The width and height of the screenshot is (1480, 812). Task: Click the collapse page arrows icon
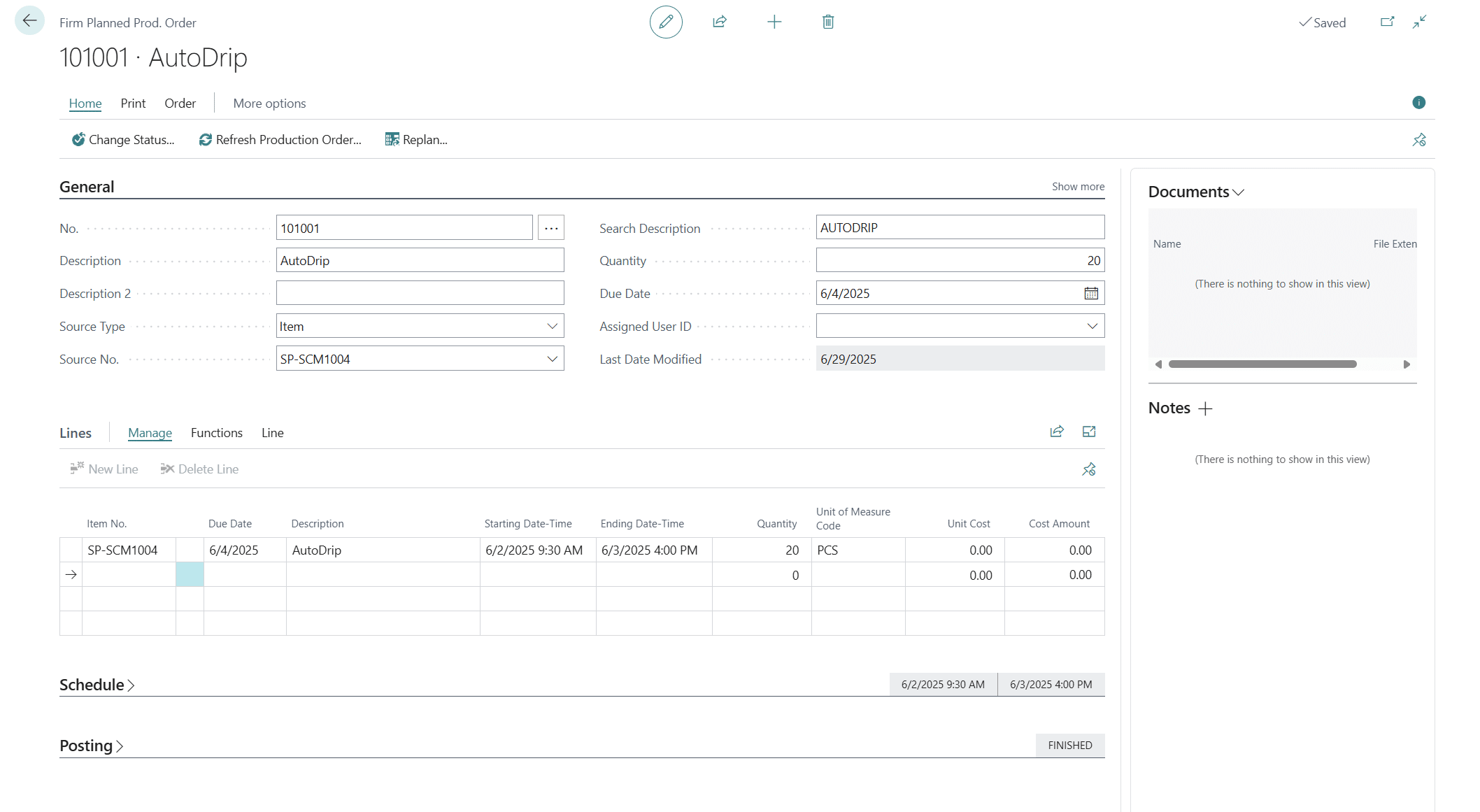click(x=1419, y=22)
